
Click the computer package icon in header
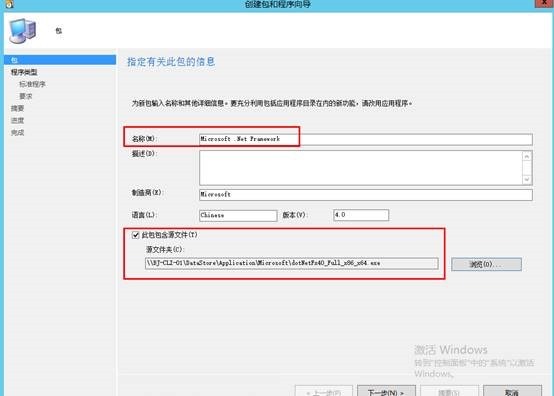click(23, 31)
